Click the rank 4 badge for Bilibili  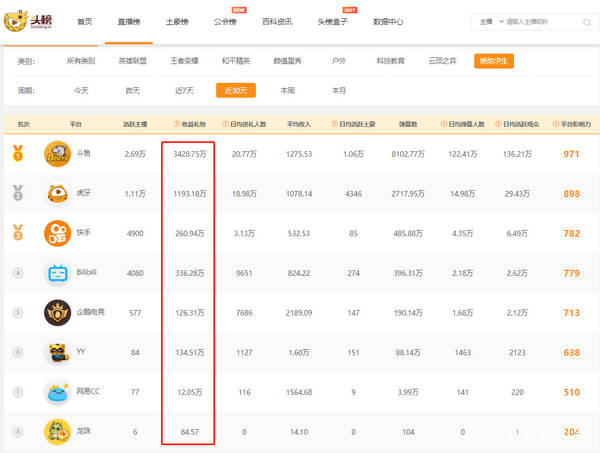click(x=18, y=273)
